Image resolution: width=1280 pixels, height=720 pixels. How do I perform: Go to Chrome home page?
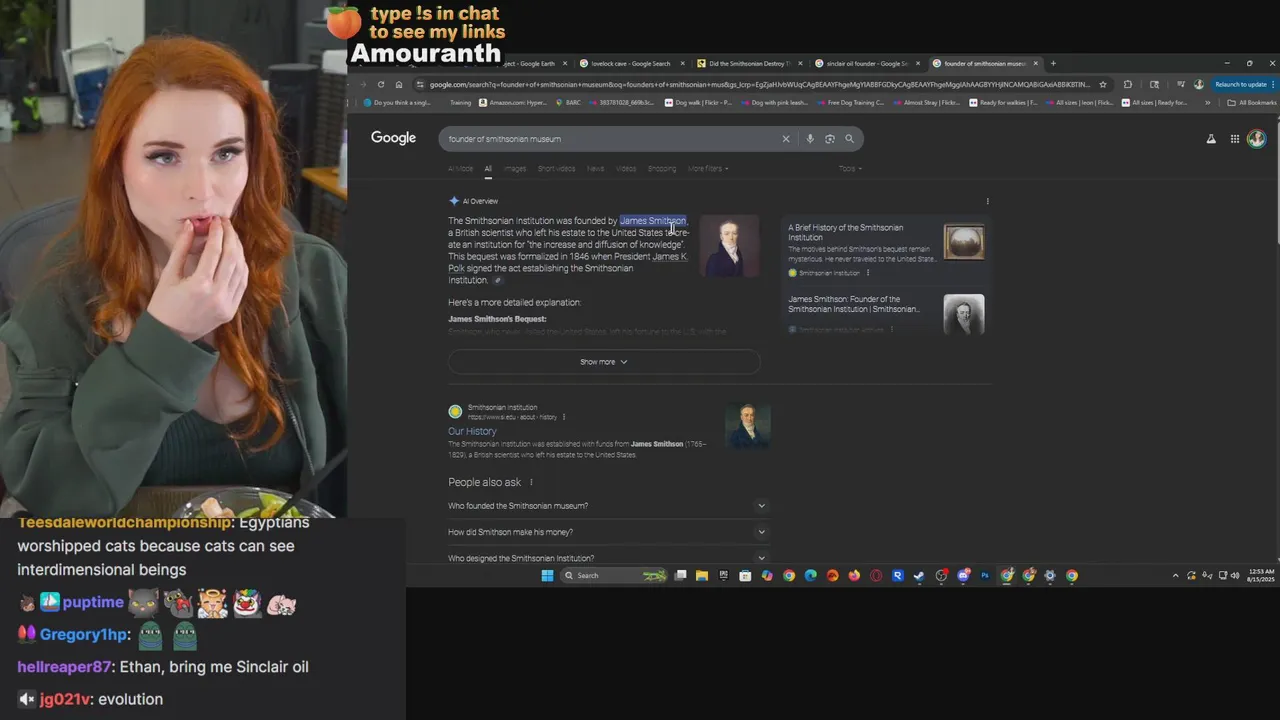(x=399, y=84)
